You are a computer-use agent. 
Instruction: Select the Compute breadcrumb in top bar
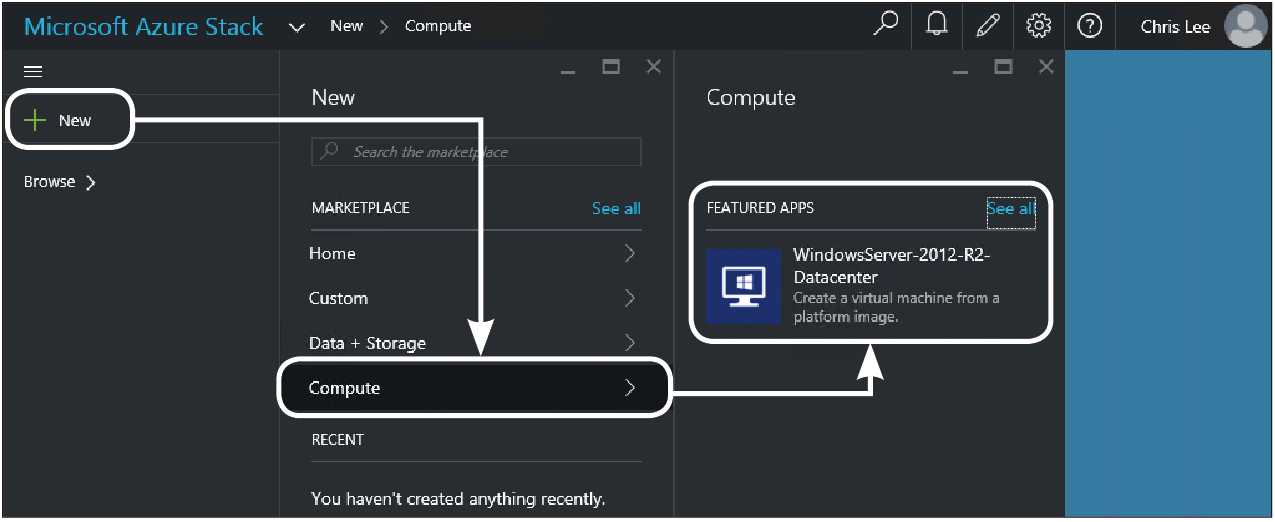[438, 26]
